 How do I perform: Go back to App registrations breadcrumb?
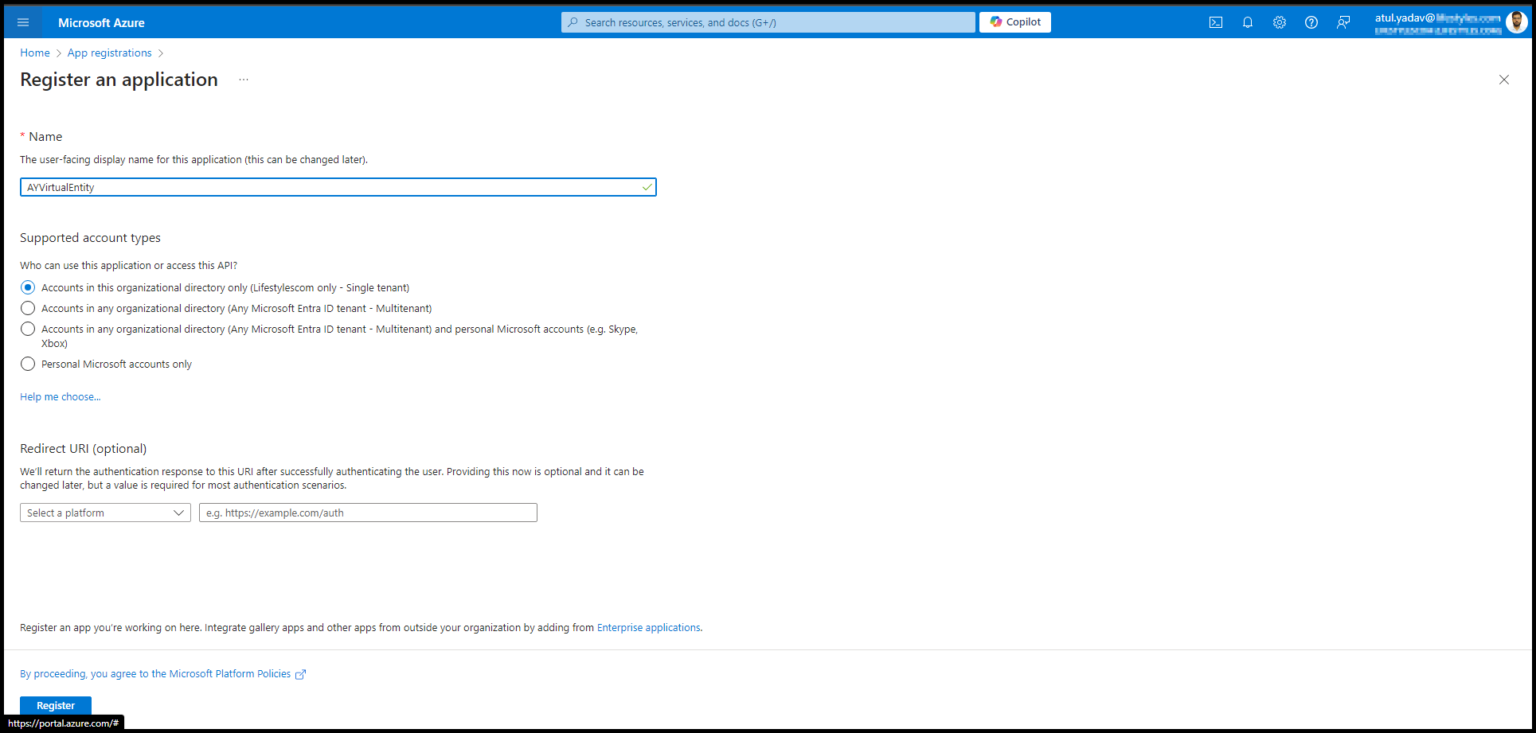coord(109,52)
